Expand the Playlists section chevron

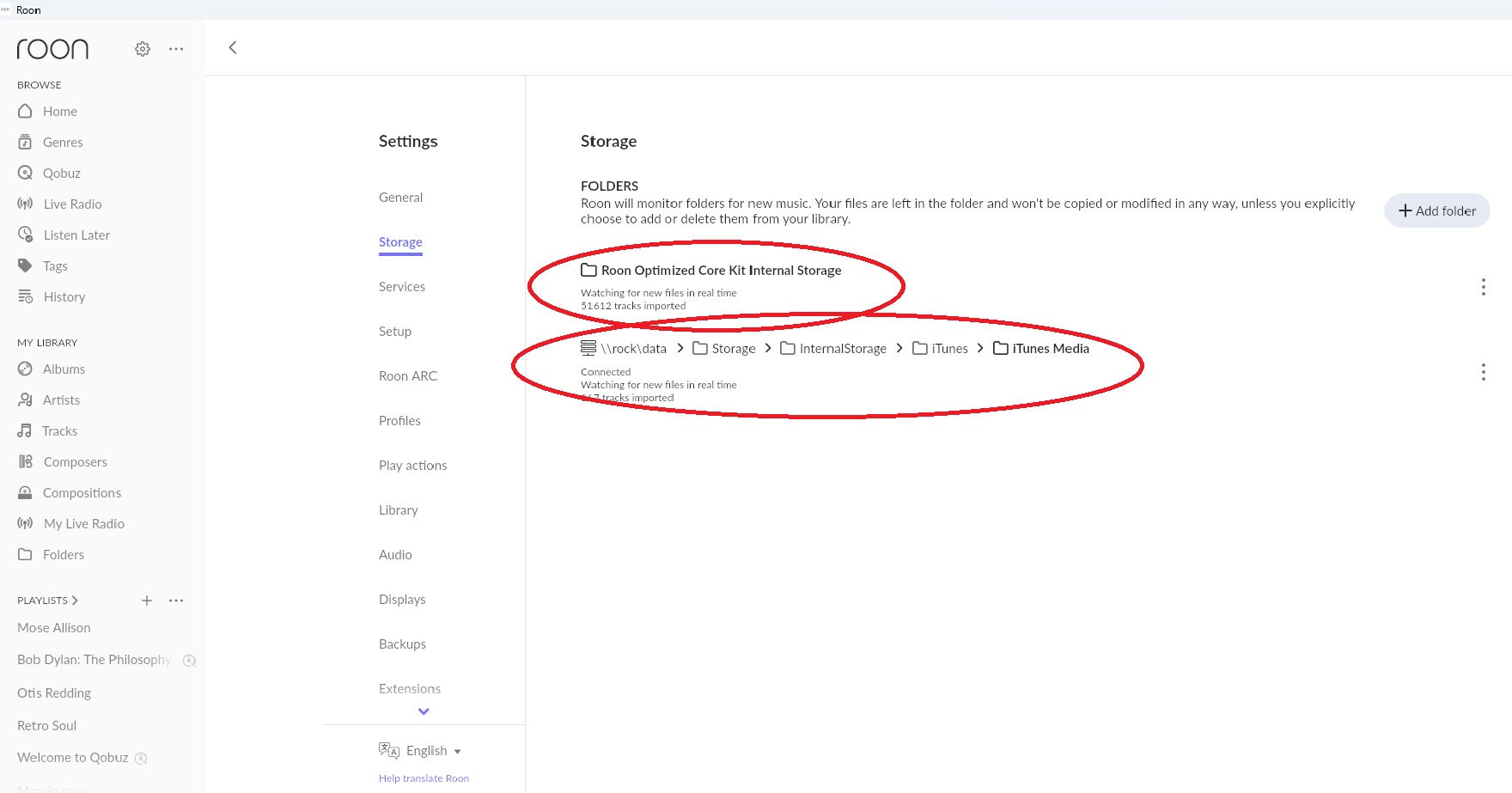point(75,601)
